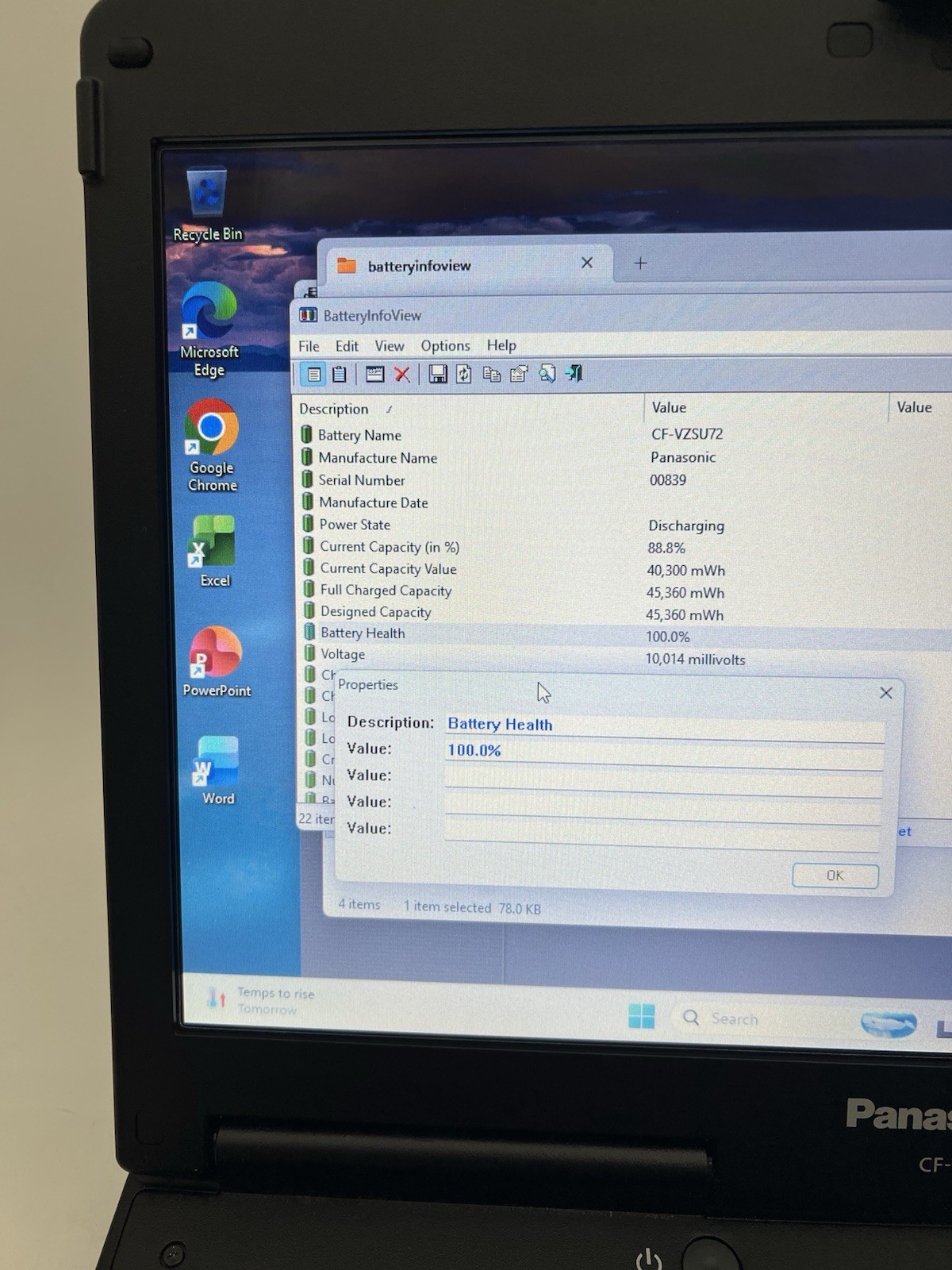Select the Power State row
This screenshot has width=952, height=1270.
pyautogui.click(x=624, y=525)
